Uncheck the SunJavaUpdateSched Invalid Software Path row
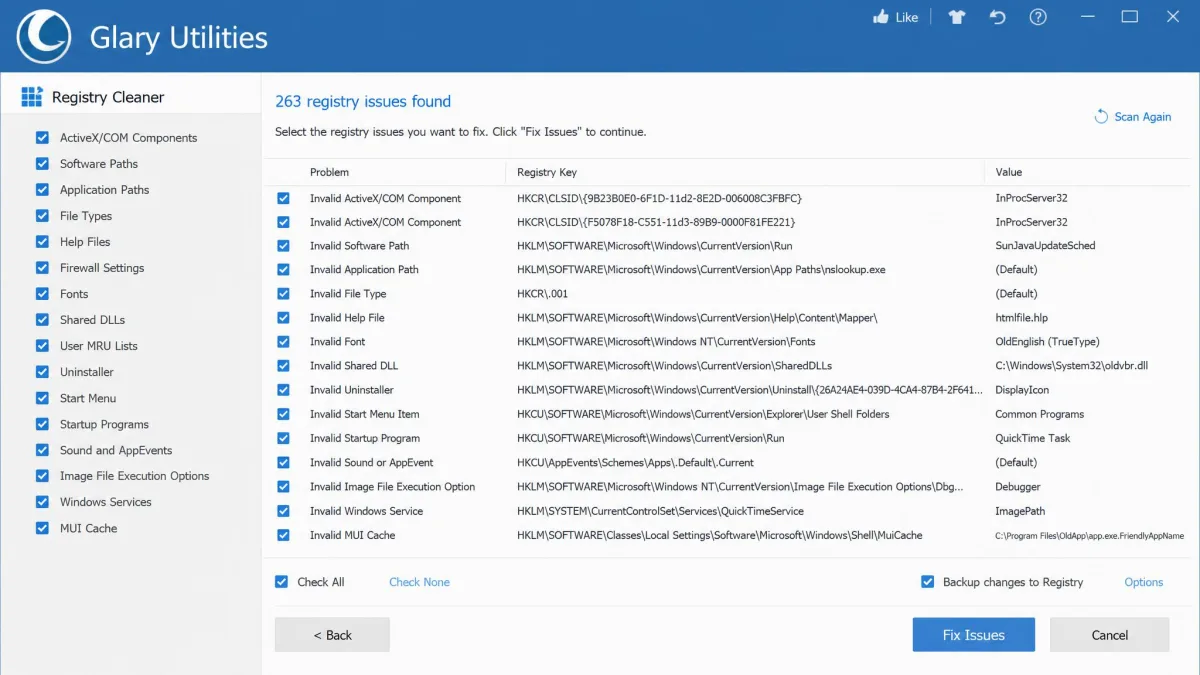Screen dimensions: 1200x675 [x=284, y=246]
